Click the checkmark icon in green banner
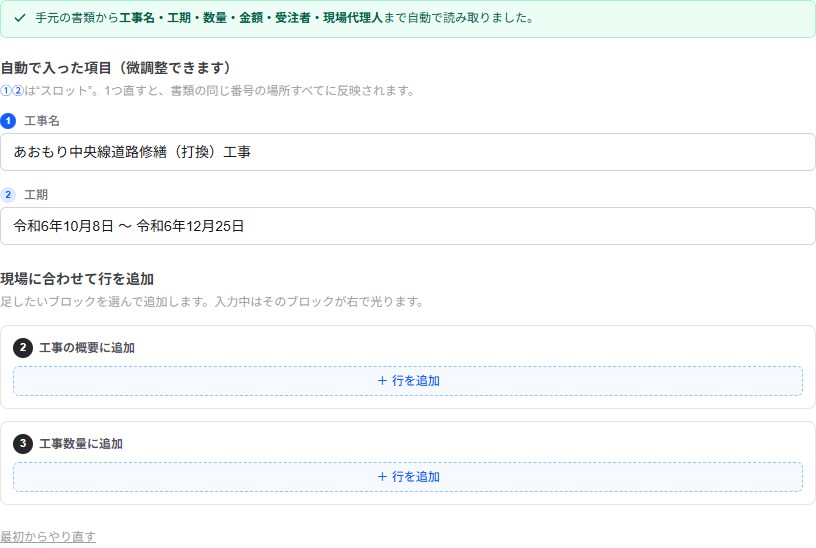The width and height of the screenshot is (816, 548). (20, 18)
